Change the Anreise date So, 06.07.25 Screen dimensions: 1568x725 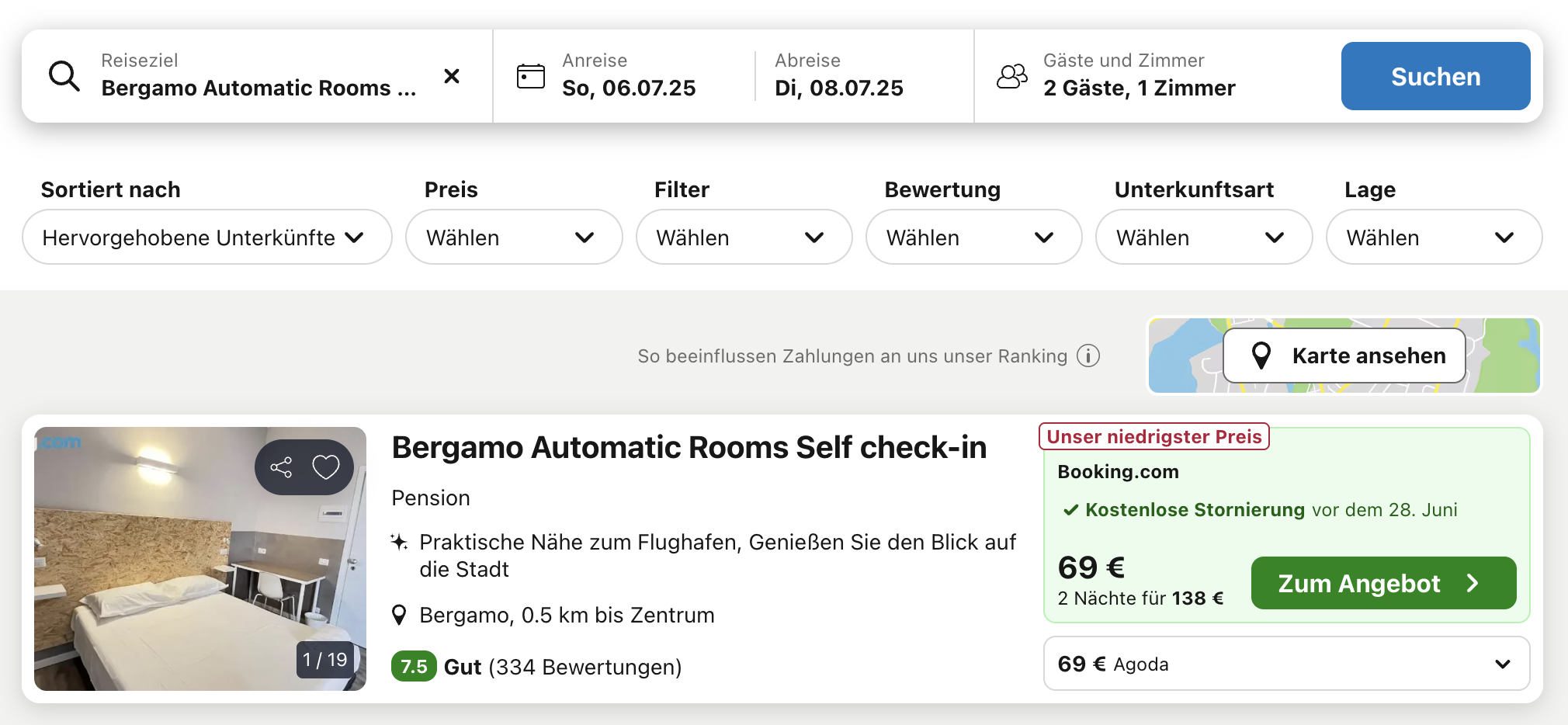tap(629, 76)
